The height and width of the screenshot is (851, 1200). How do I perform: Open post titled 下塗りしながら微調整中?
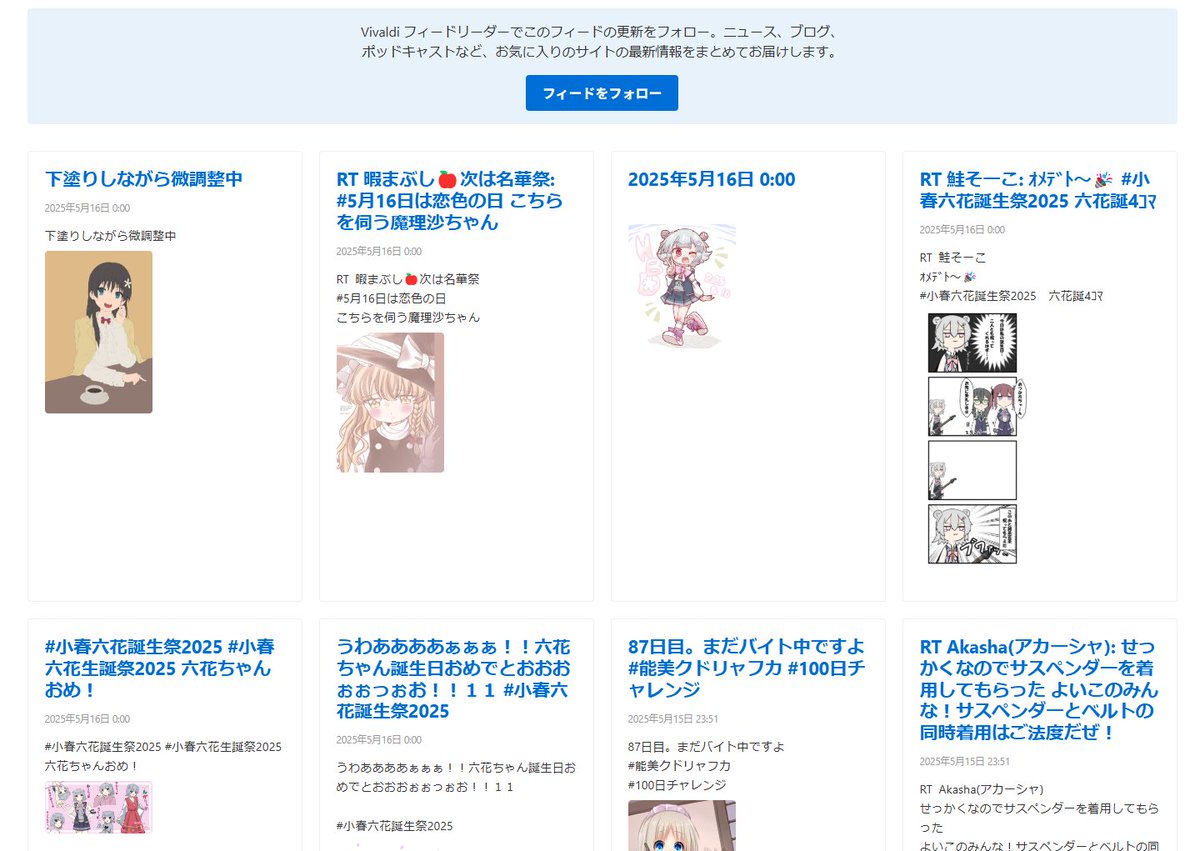tap(144, 179)
